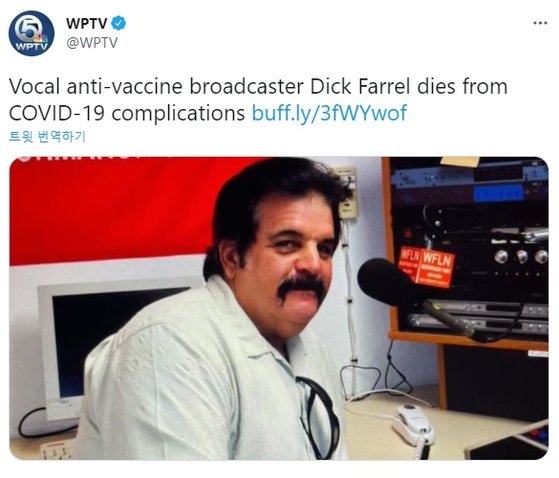Click the WPTV display name

click(86, 24)
